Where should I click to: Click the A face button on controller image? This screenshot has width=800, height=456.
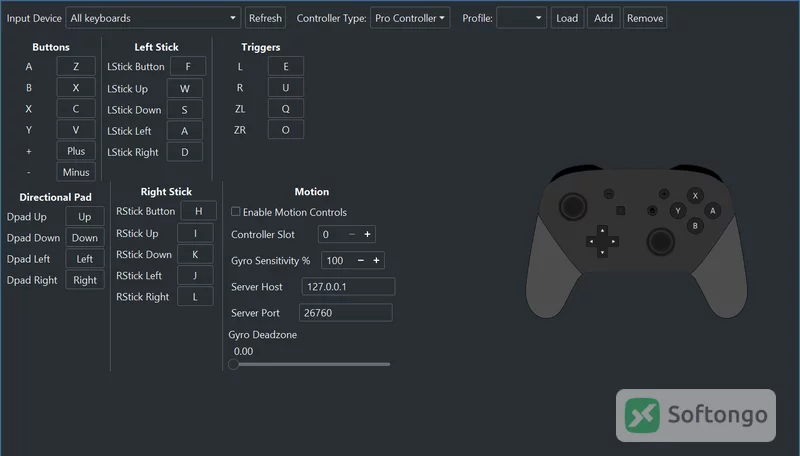pyautogui.click(x=713, y=210)
